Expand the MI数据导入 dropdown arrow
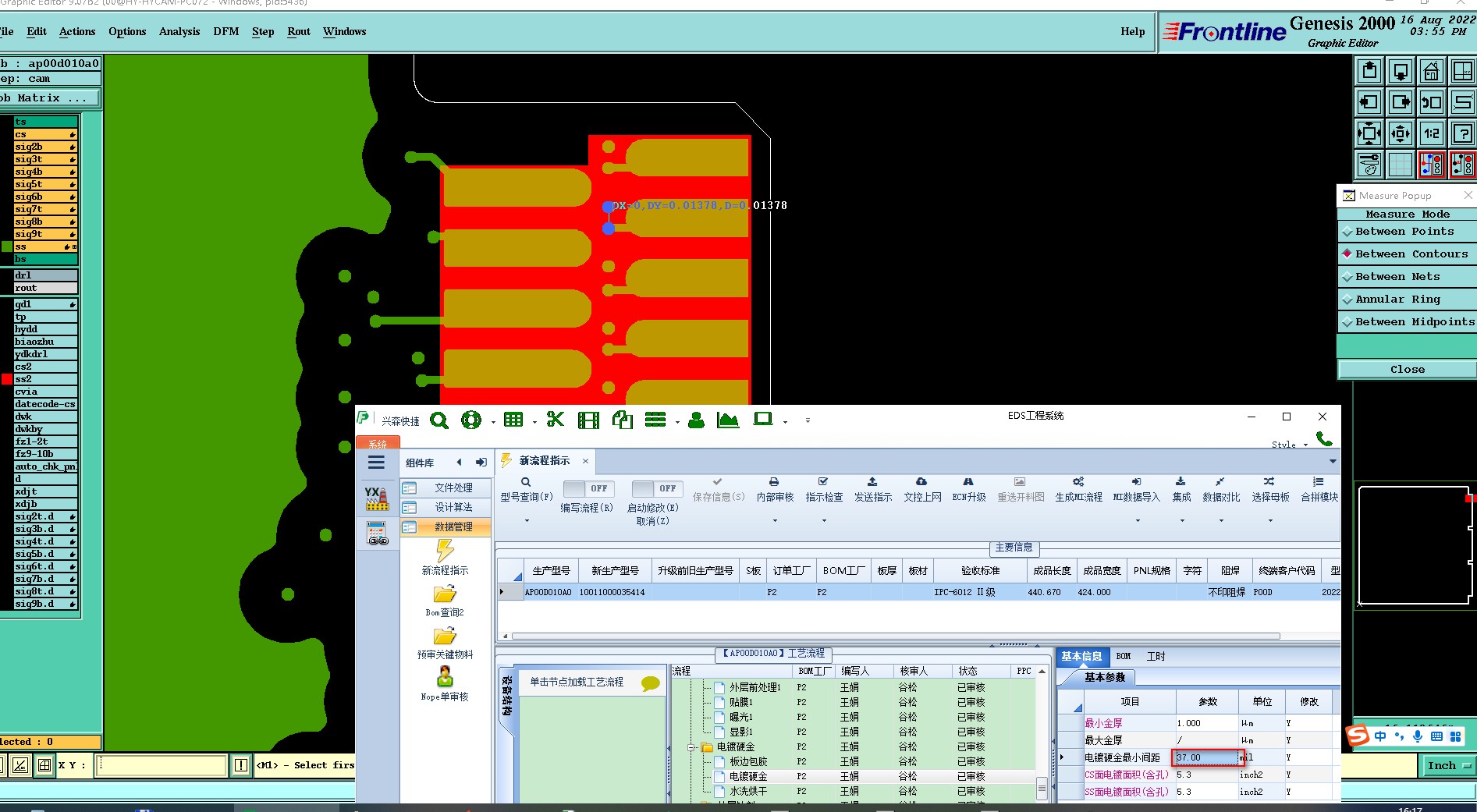1477x812 pixels. click(x=1138, y=520)
